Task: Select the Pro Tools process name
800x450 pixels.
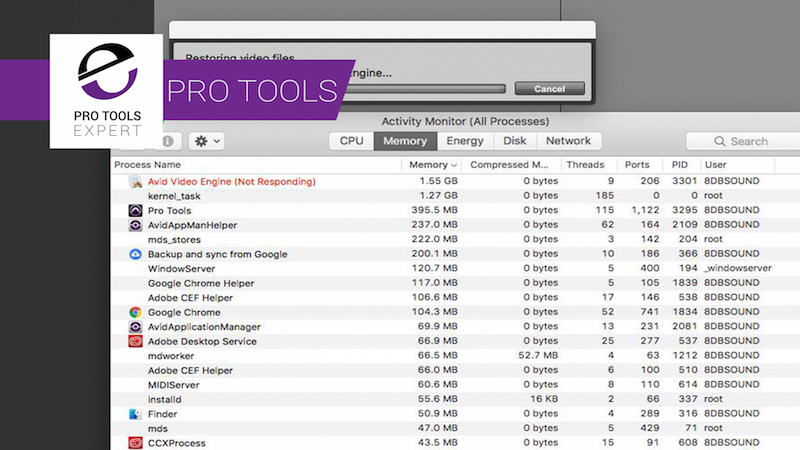Action: tap(169, 210)
